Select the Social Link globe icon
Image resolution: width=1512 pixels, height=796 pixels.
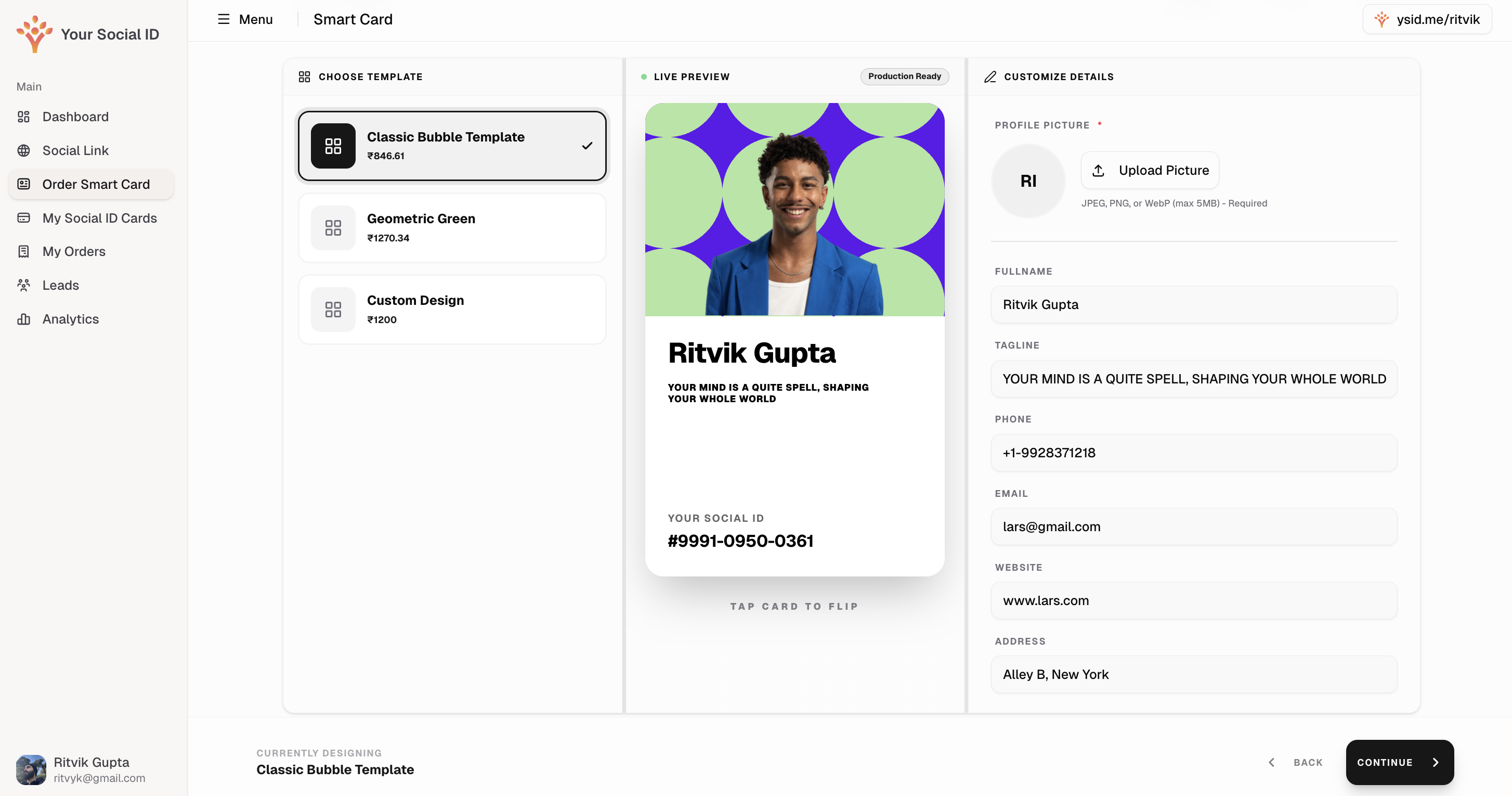click(23, 150)
